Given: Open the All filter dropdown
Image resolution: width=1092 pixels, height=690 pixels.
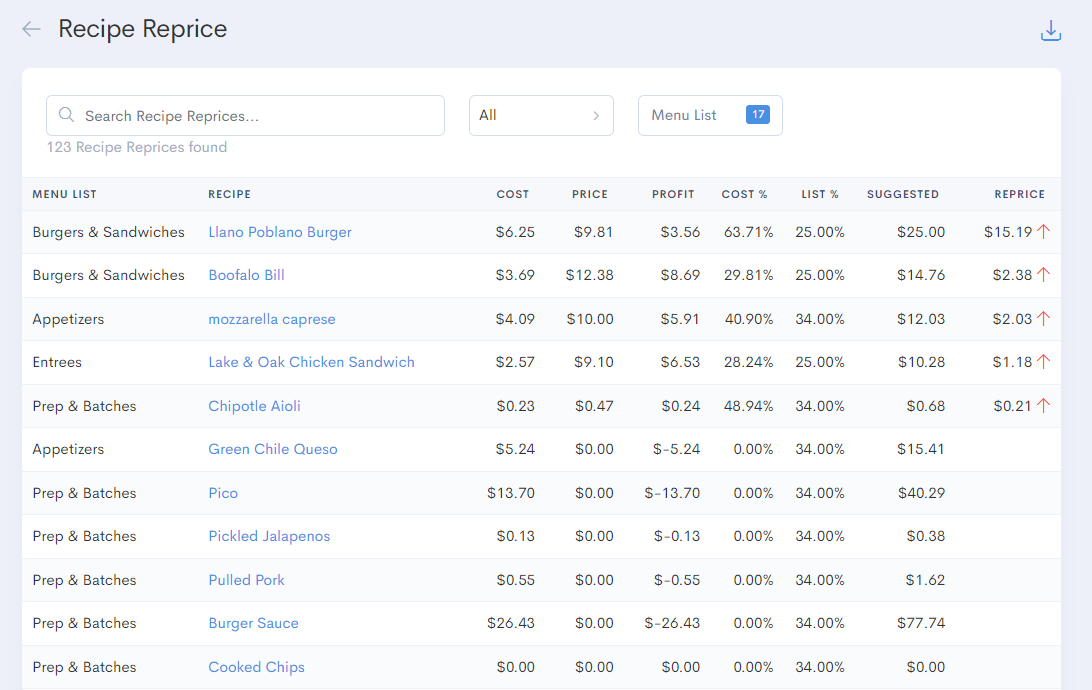Looking at the screenshot, I should click(541, 115).
